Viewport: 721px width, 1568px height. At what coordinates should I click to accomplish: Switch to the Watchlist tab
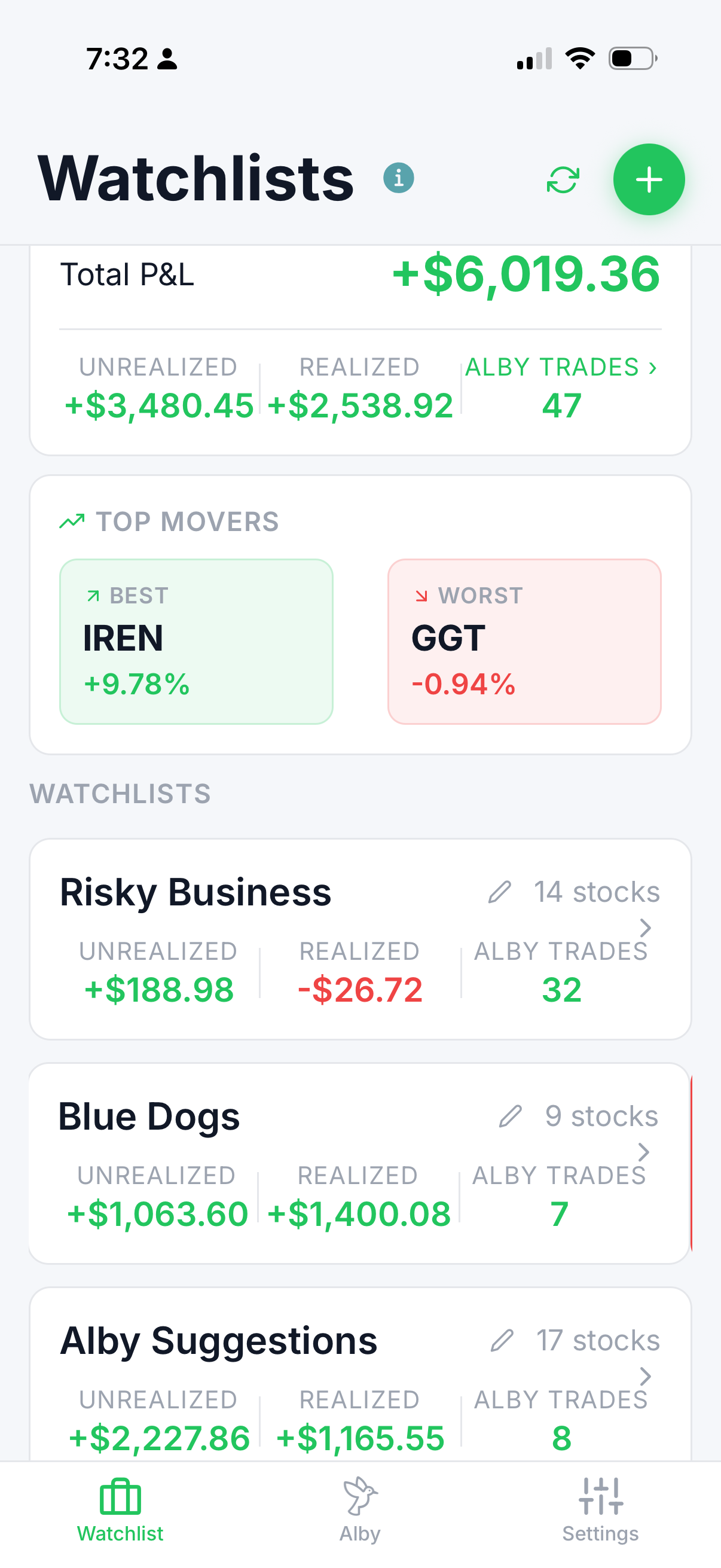point(120,1509)
